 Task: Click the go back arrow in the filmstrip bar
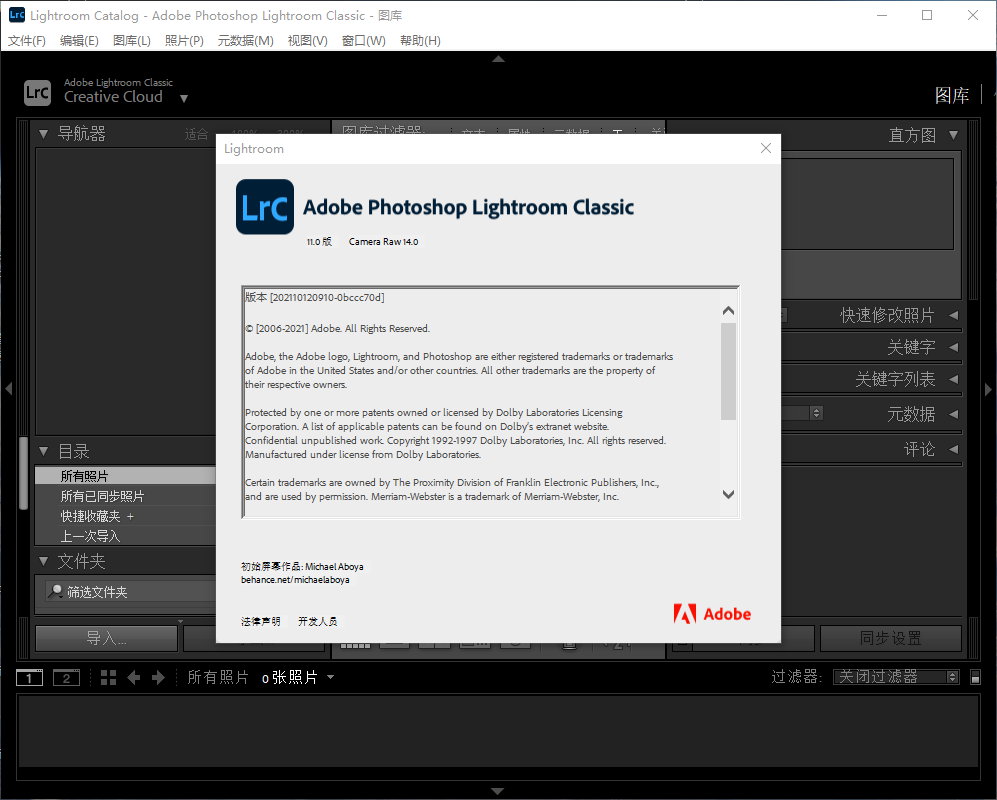[134, 678]
